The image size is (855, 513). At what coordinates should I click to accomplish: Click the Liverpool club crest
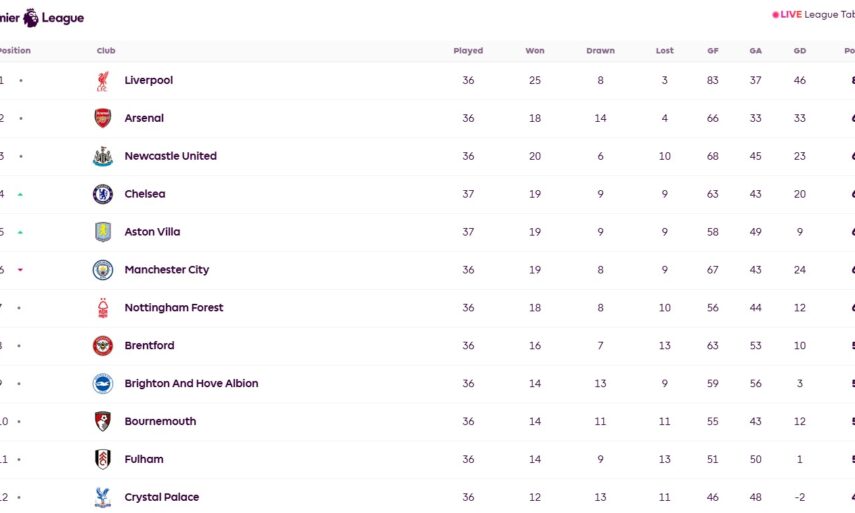click(x=103, y=80)
